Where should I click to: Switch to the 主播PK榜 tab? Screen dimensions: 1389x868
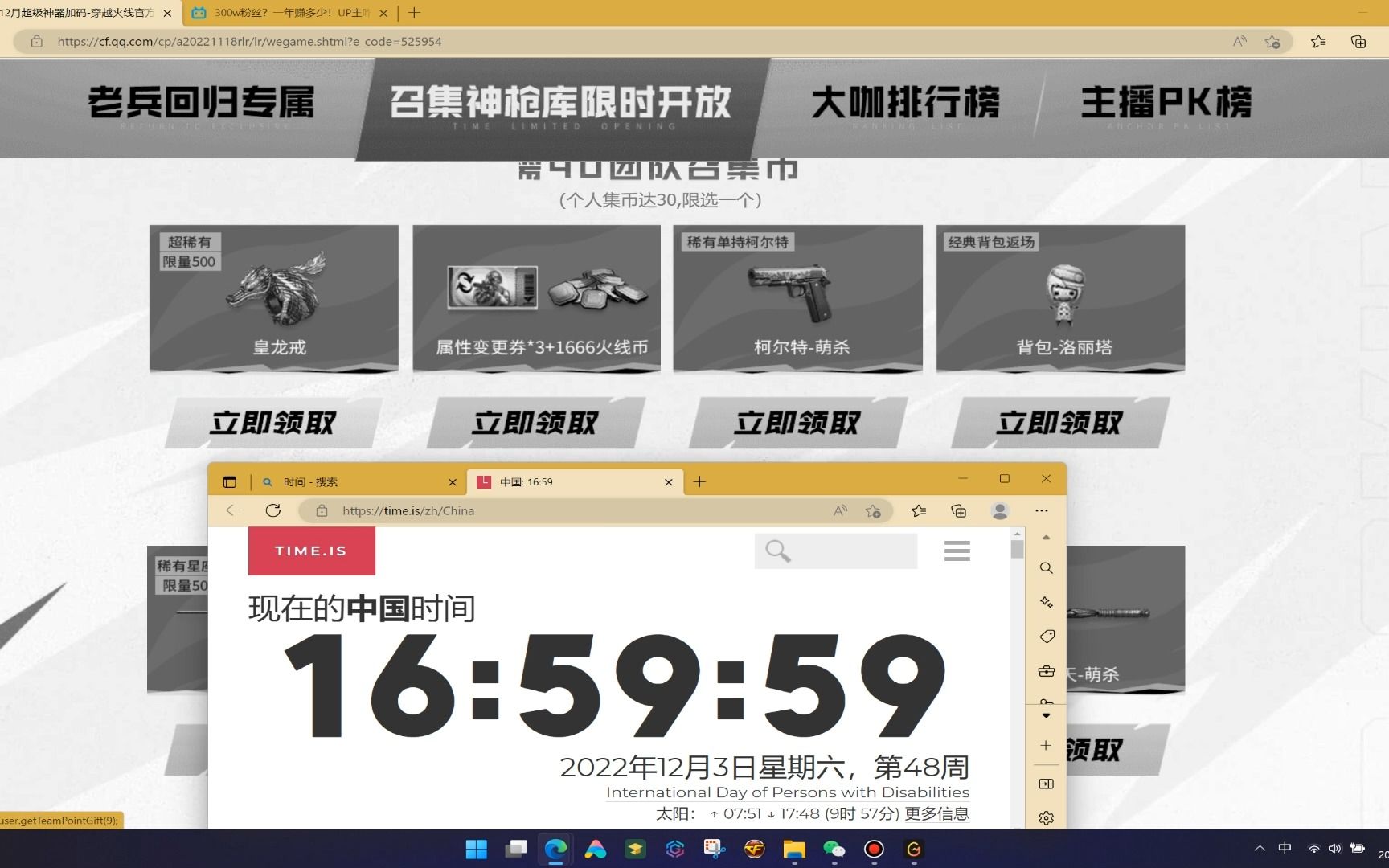(x=1166, y=103)
